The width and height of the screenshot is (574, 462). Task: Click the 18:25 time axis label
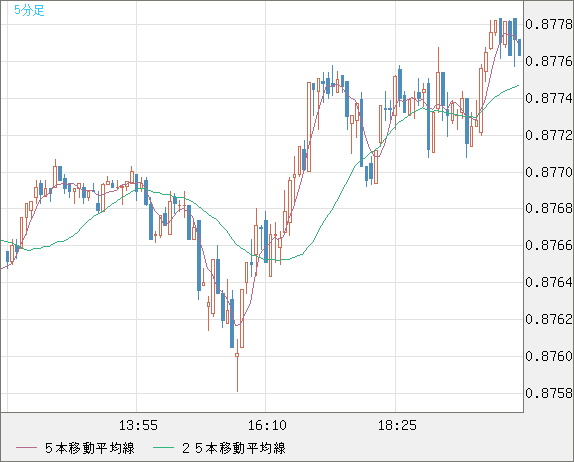[397, 425]
